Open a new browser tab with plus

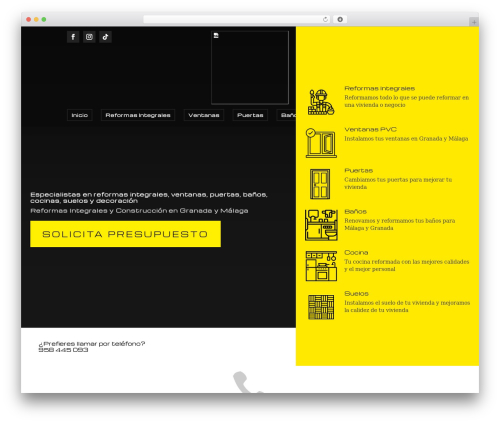pyautogui.click(x=474, y=22)
